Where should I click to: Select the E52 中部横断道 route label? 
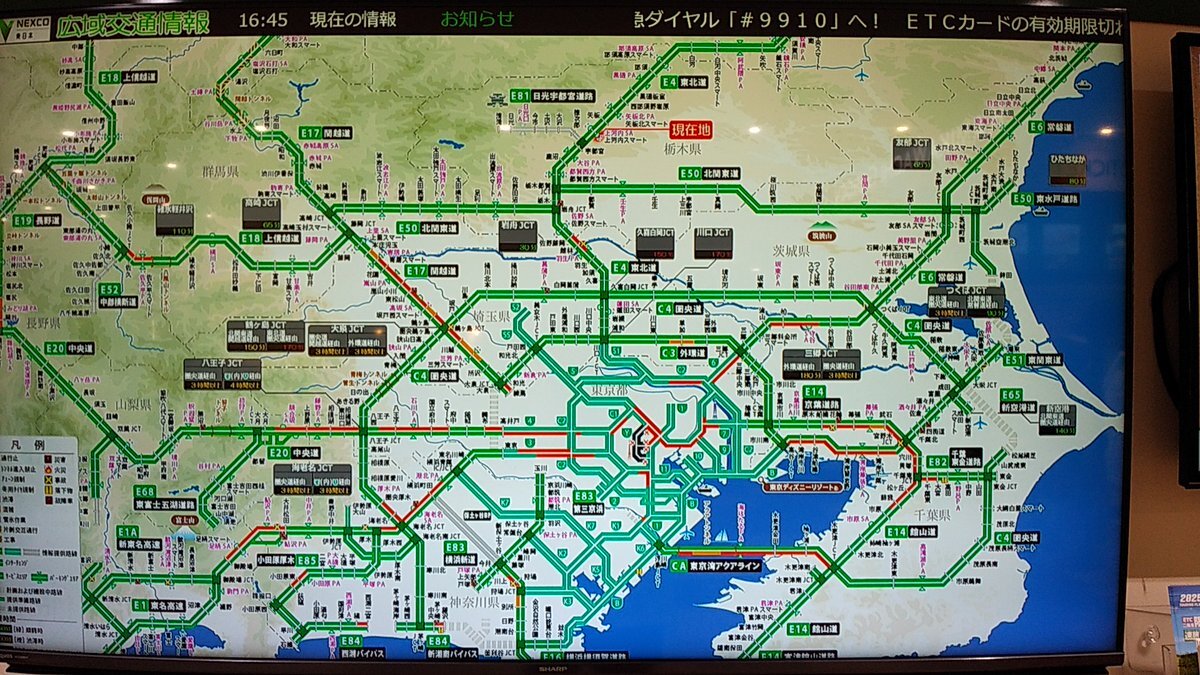pos(117,294)
